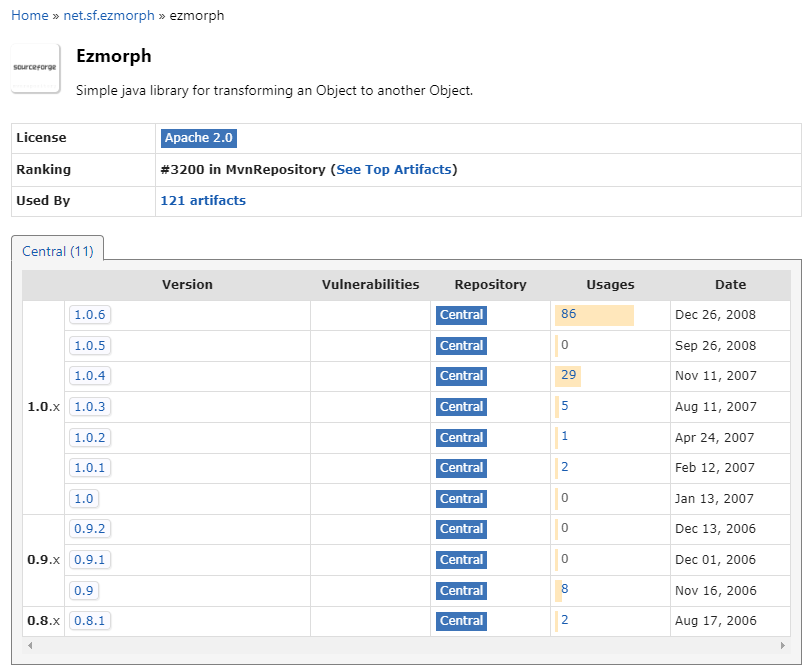Click the date Nov 11, 2007
Image resolution: width=807 pixels, height=669 pixels.
point(716,376)
